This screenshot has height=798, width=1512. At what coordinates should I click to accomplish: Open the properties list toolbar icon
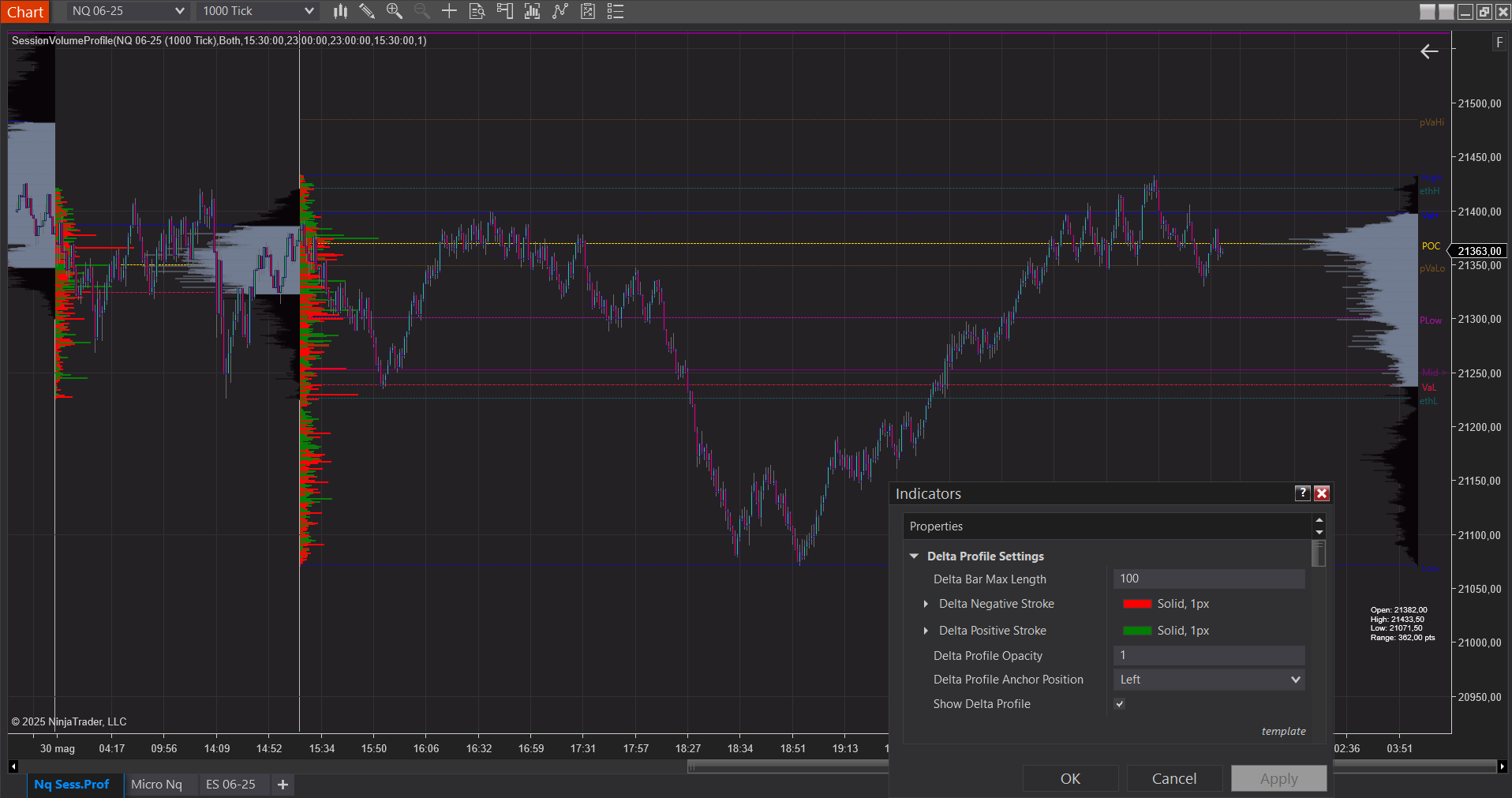(616, 11)
